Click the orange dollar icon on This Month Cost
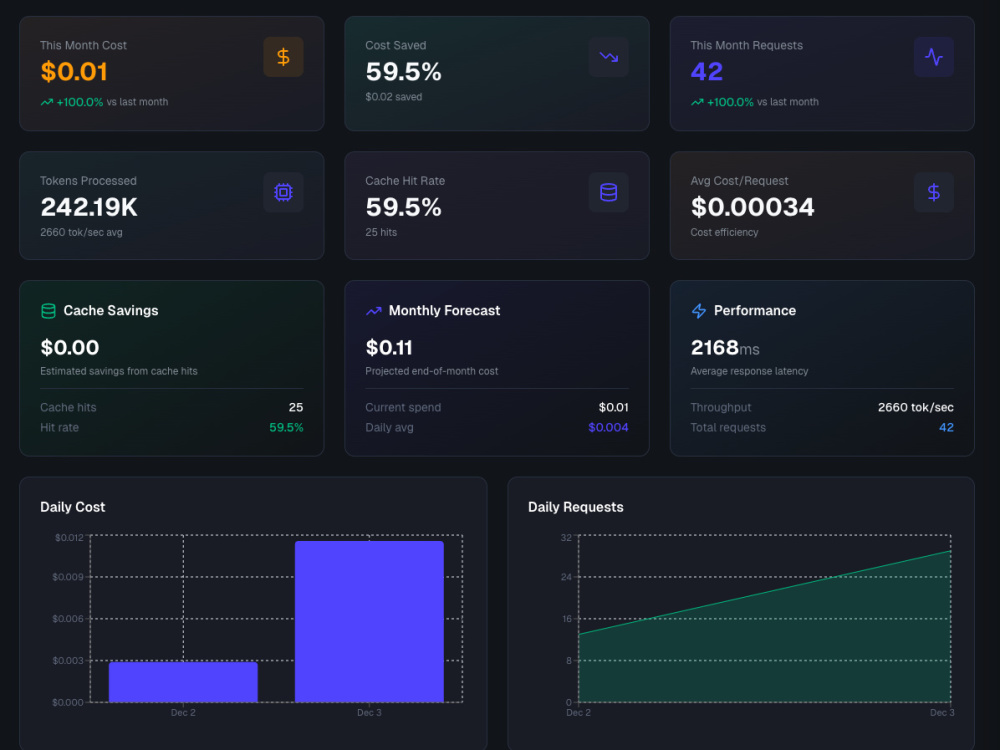This screenshot has width=1000, height=750. (283, 57)
